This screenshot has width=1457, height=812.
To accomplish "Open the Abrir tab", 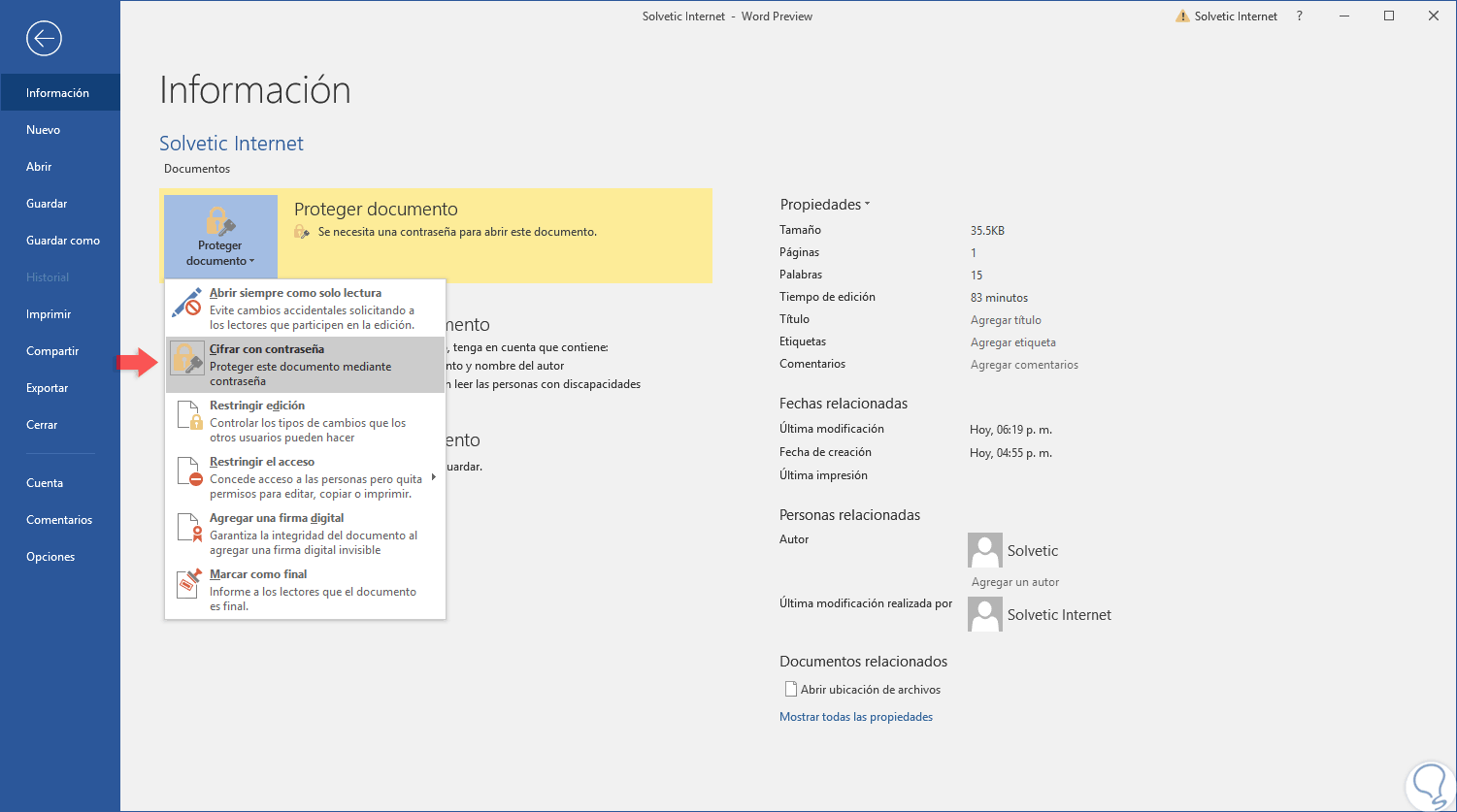I will 60,167.
